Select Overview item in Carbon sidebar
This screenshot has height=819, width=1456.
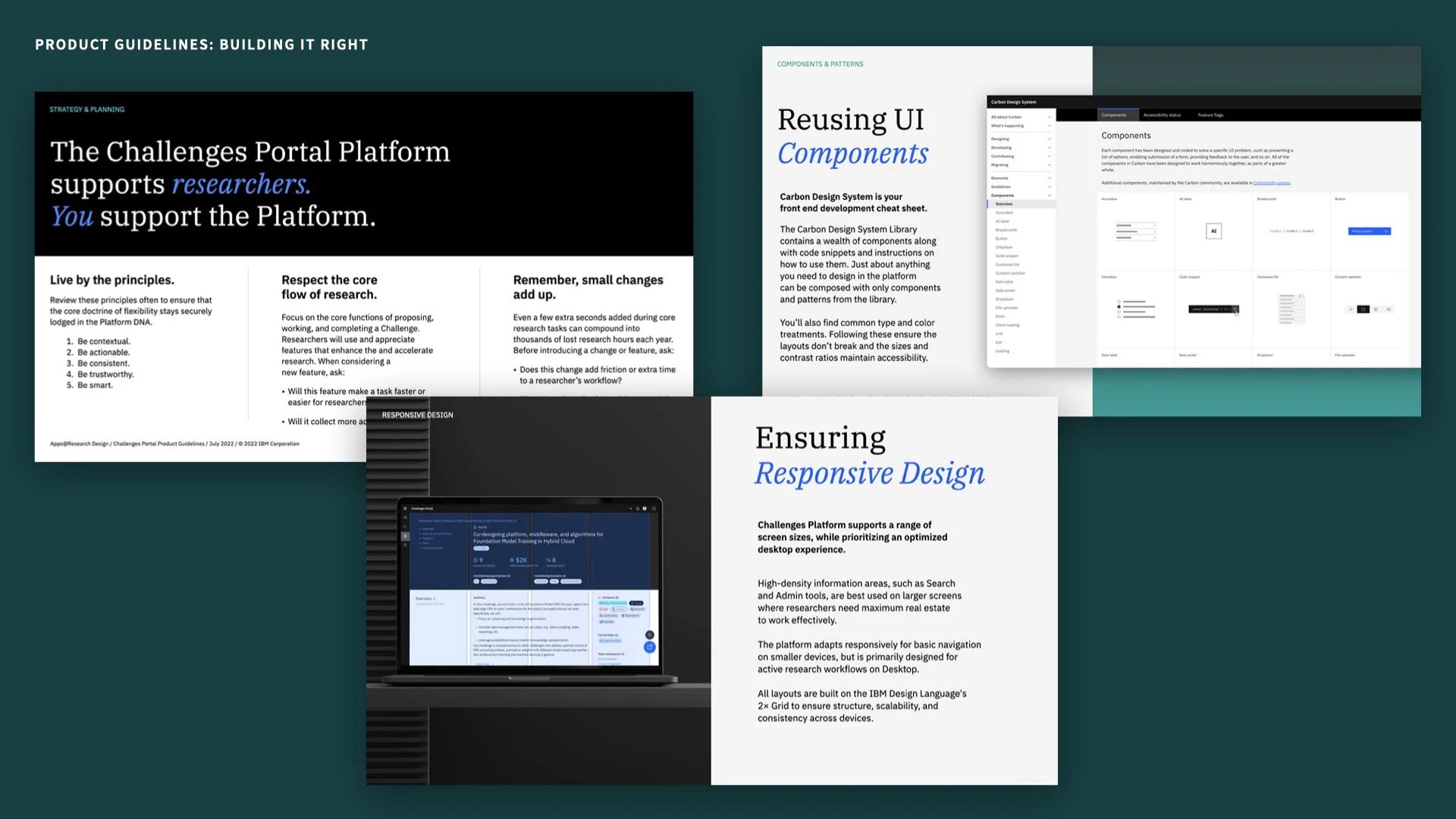1004,204
